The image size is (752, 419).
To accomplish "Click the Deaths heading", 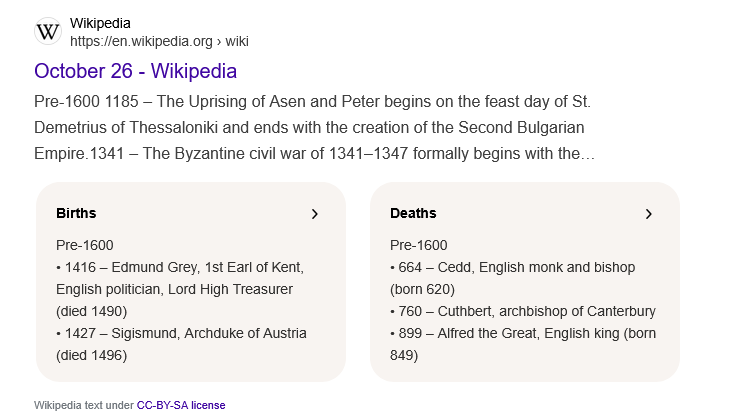I will (x=413, y=213).
